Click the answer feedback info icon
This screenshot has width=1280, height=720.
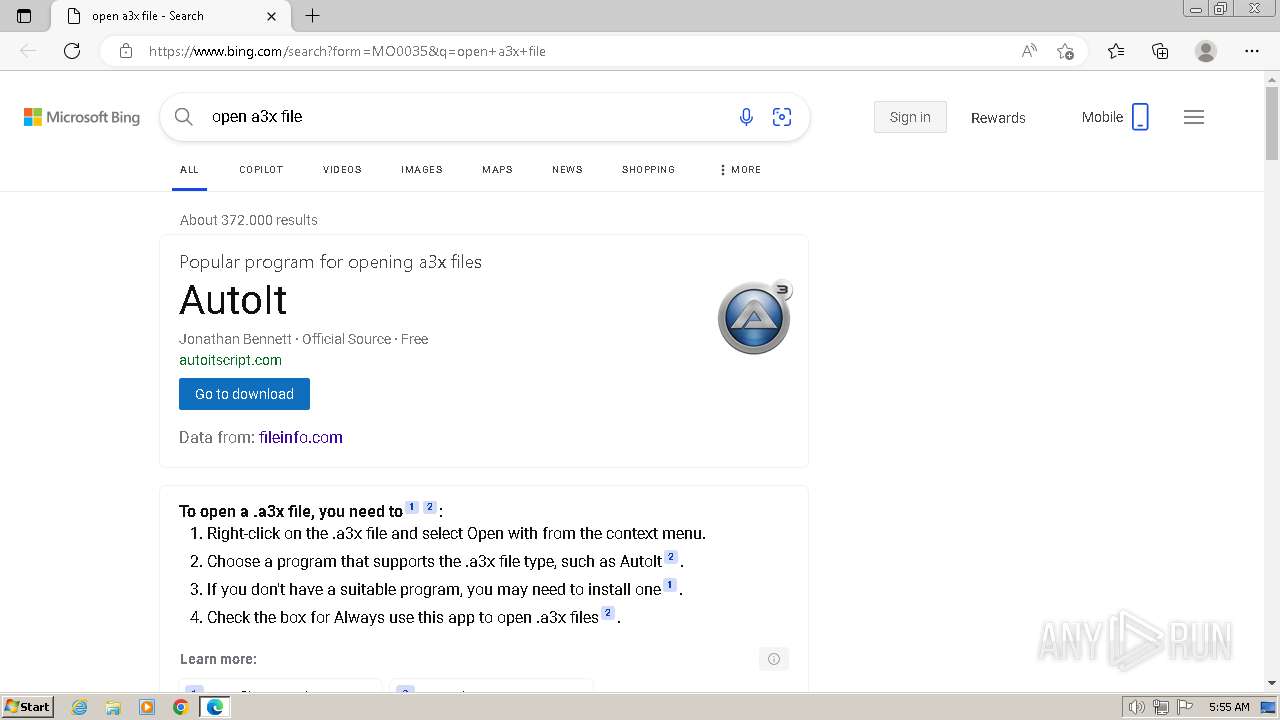coord(774,659)
